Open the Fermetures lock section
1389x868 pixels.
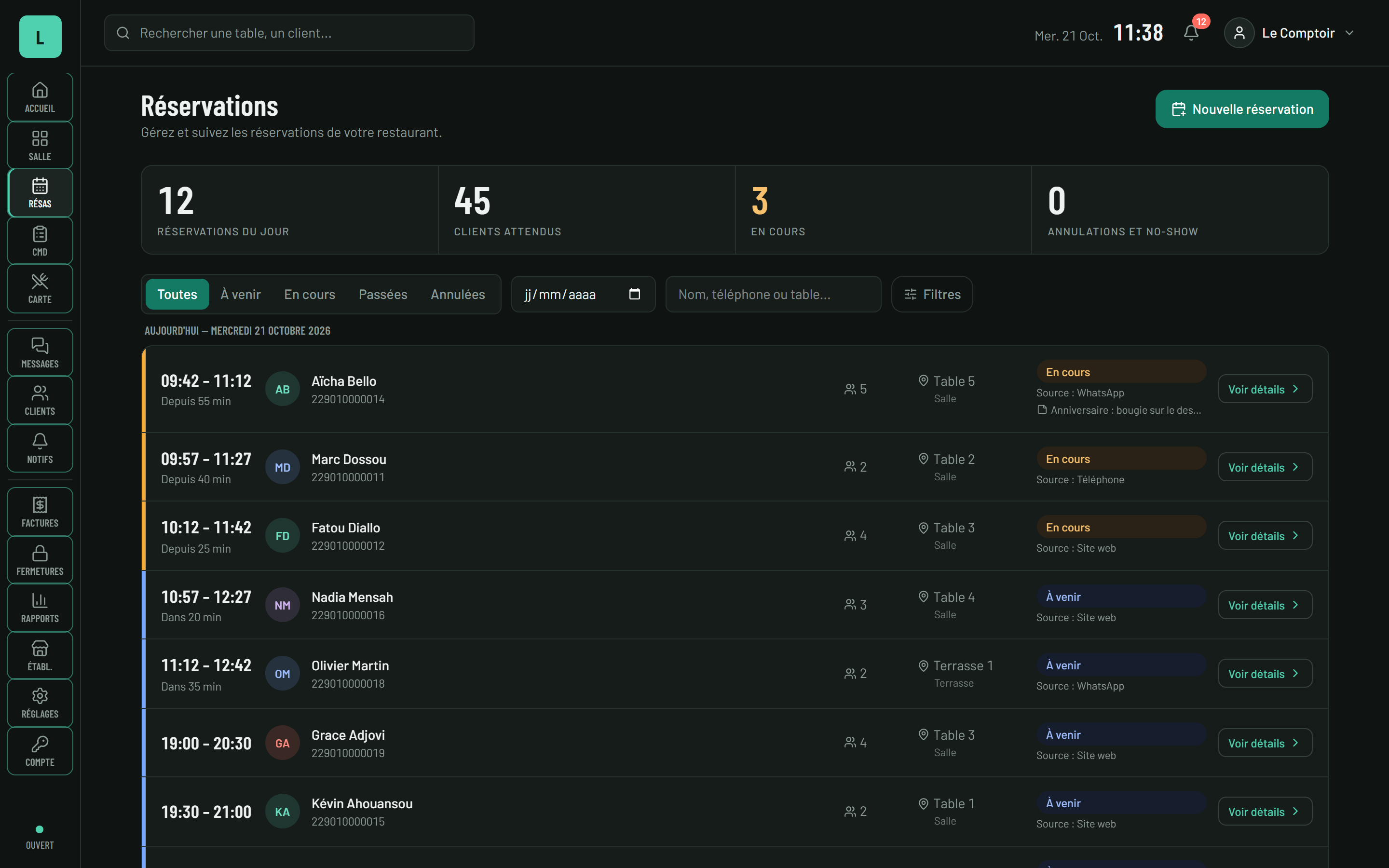[x=40, y=560]
